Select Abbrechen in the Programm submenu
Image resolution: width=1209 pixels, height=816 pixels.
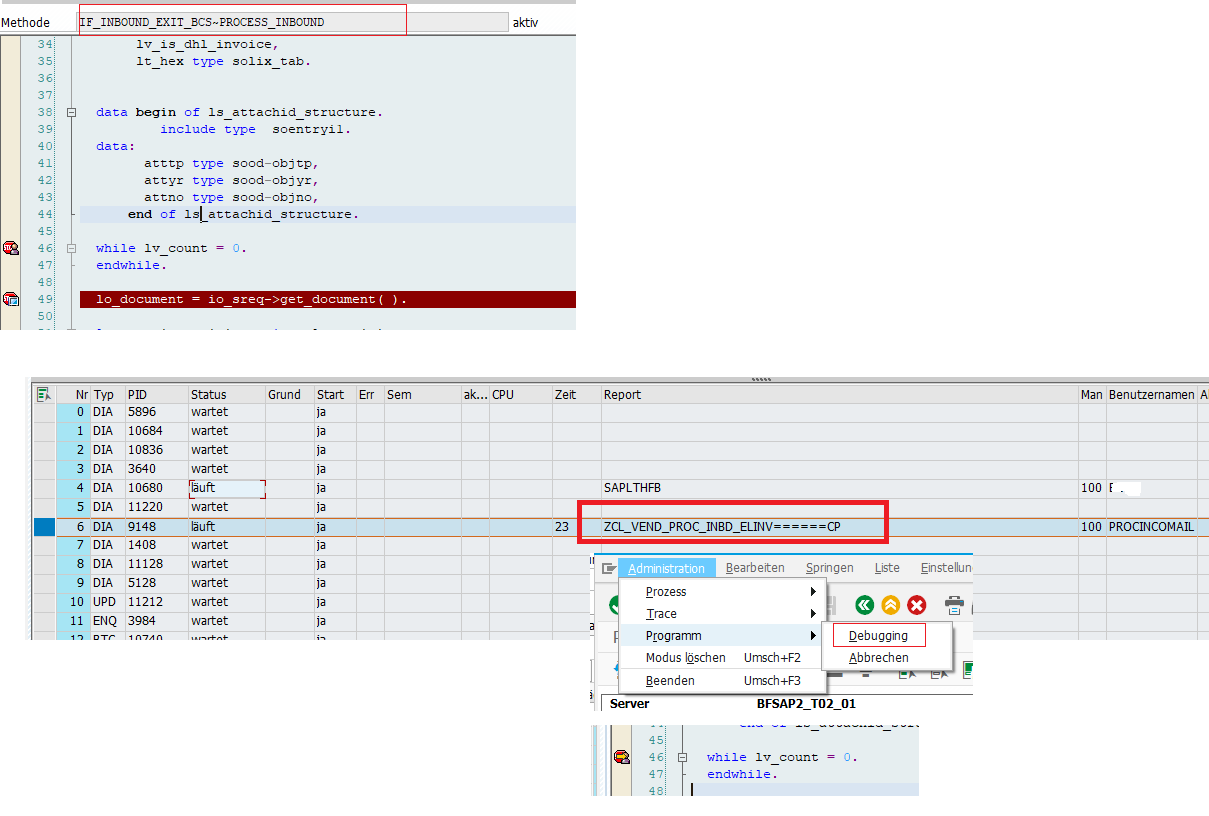tap(878, 658)
